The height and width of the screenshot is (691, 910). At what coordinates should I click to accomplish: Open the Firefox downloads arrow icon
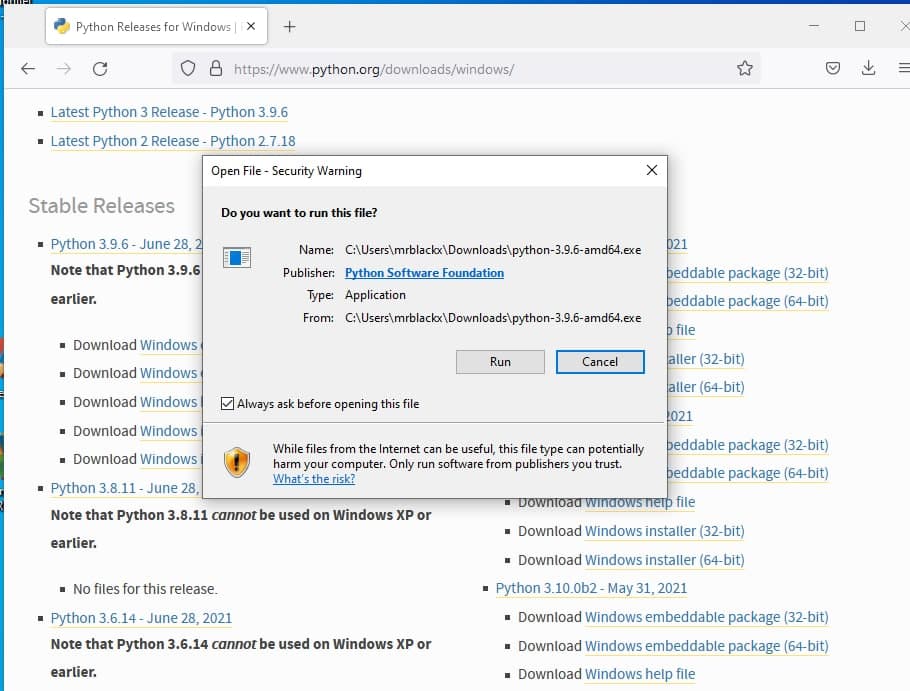coord(868,69)
